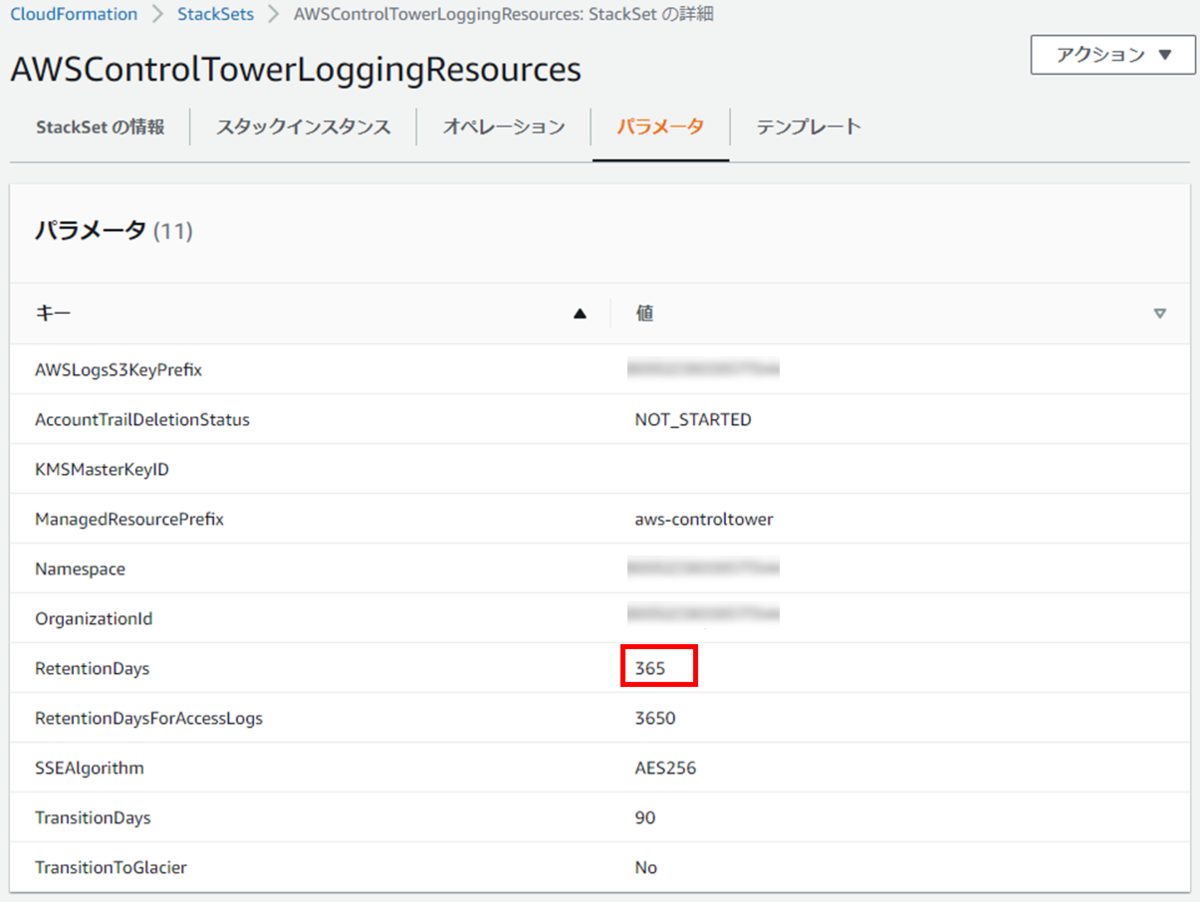
Task: Select the RetentionDays value 365
Action: pyautogui.click(x=658, y=667)
